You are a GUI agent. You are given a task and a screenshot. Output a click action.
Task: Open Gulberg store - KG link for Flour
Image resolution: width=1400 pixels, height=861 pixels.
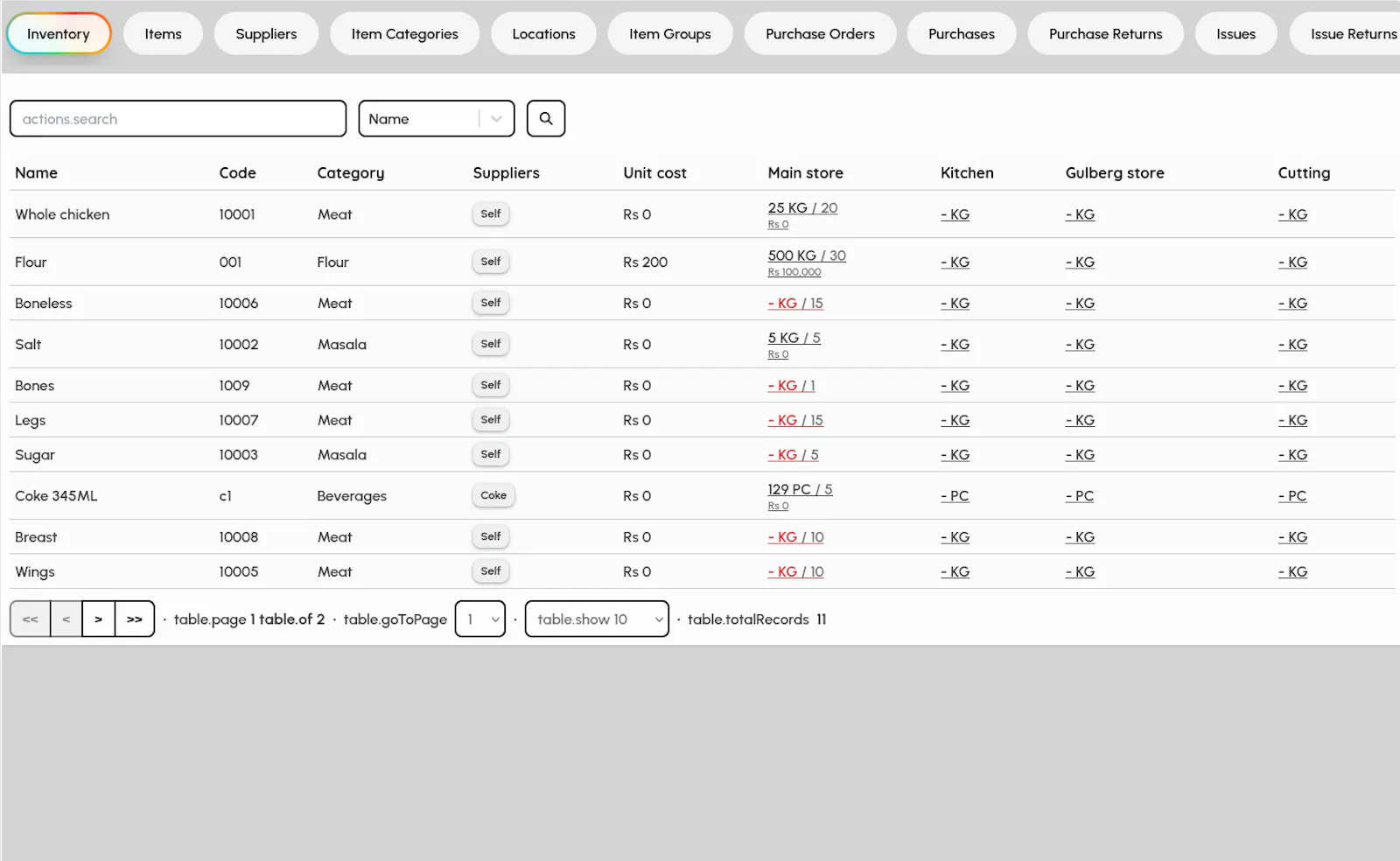click(1080, 262)
